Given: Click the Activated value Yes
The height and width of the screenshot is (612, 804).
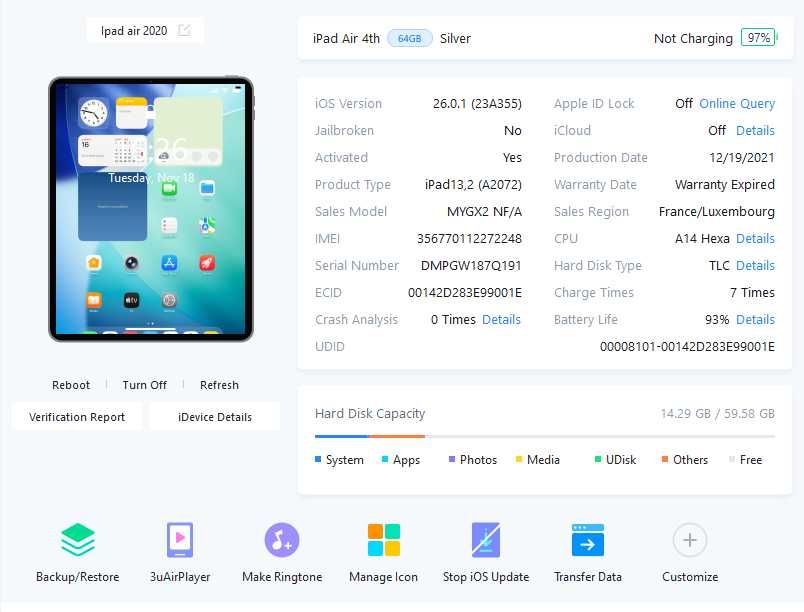Looking at the screenshot, I should (512, 158).
